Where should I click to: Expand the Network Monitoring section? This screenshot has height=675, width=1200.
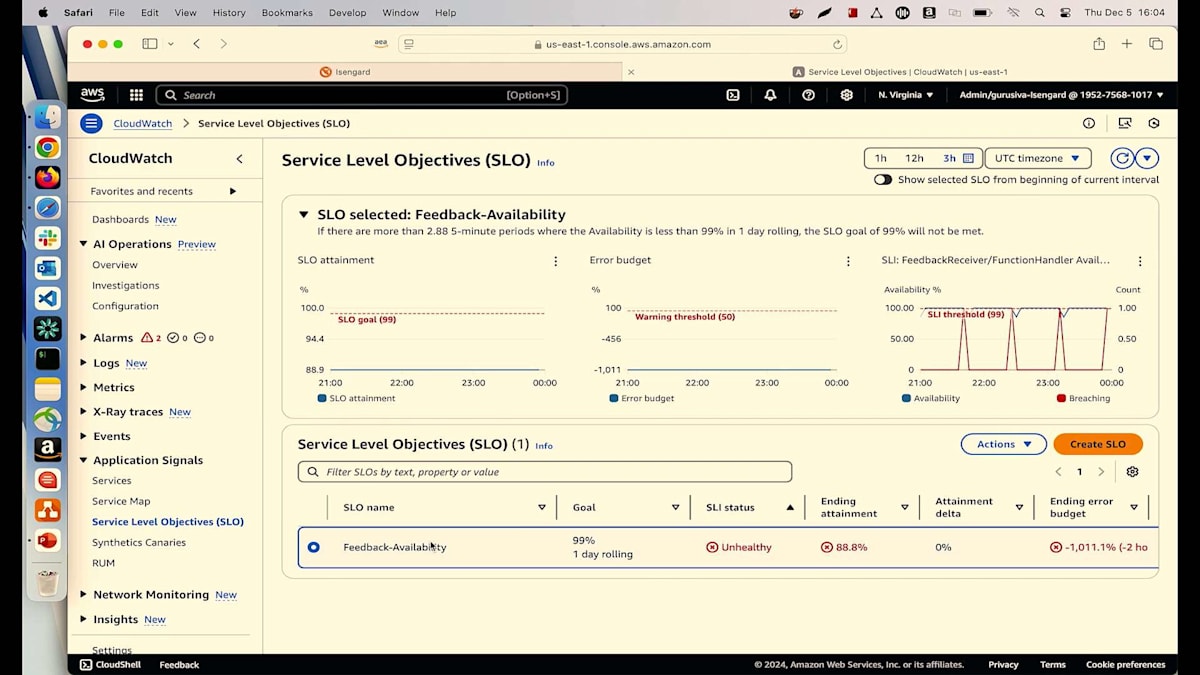(84, 594)
